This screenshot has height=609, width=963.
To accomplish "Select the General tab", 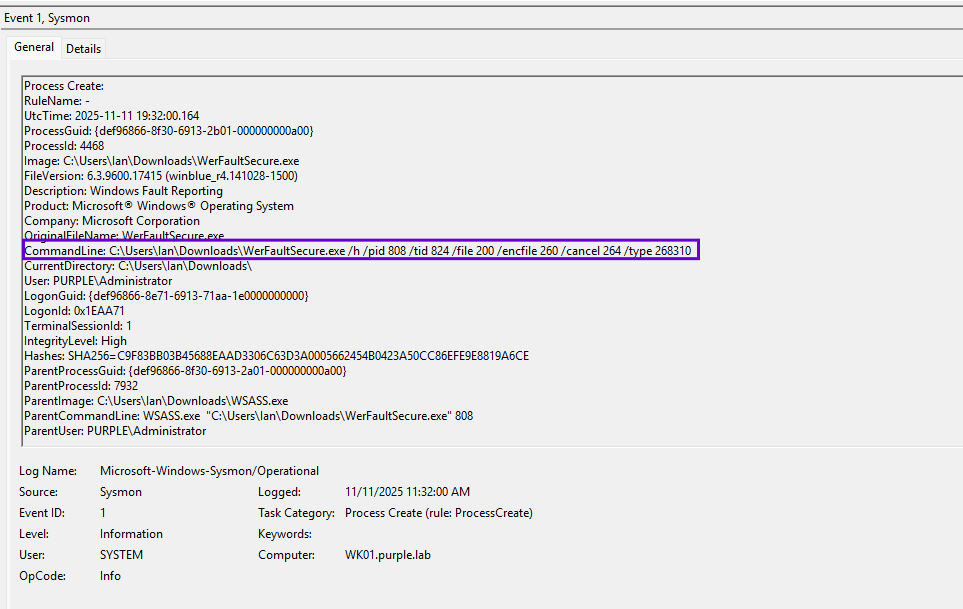I will coord(34,47).
